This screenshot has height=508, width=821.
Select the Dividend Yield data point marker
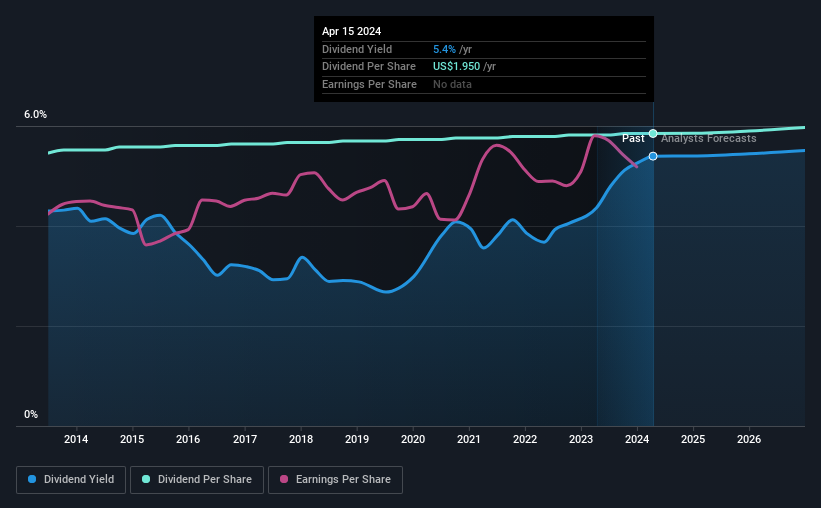click(653, 156)
